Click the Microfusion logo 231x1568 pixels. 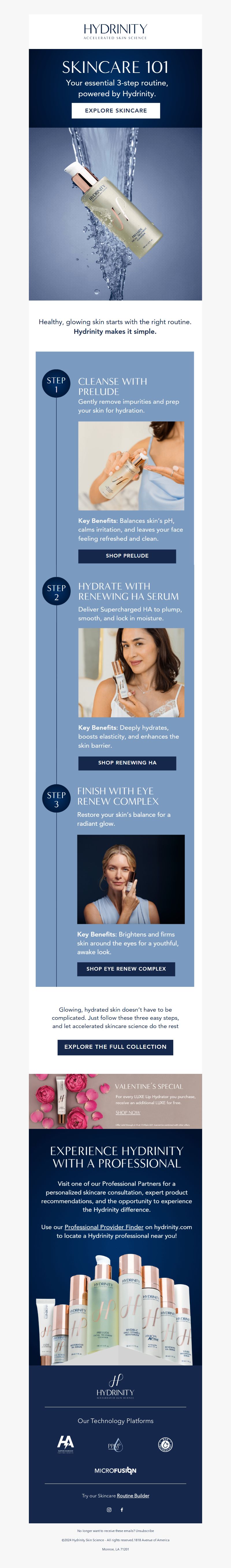[x=115, y=1470]
